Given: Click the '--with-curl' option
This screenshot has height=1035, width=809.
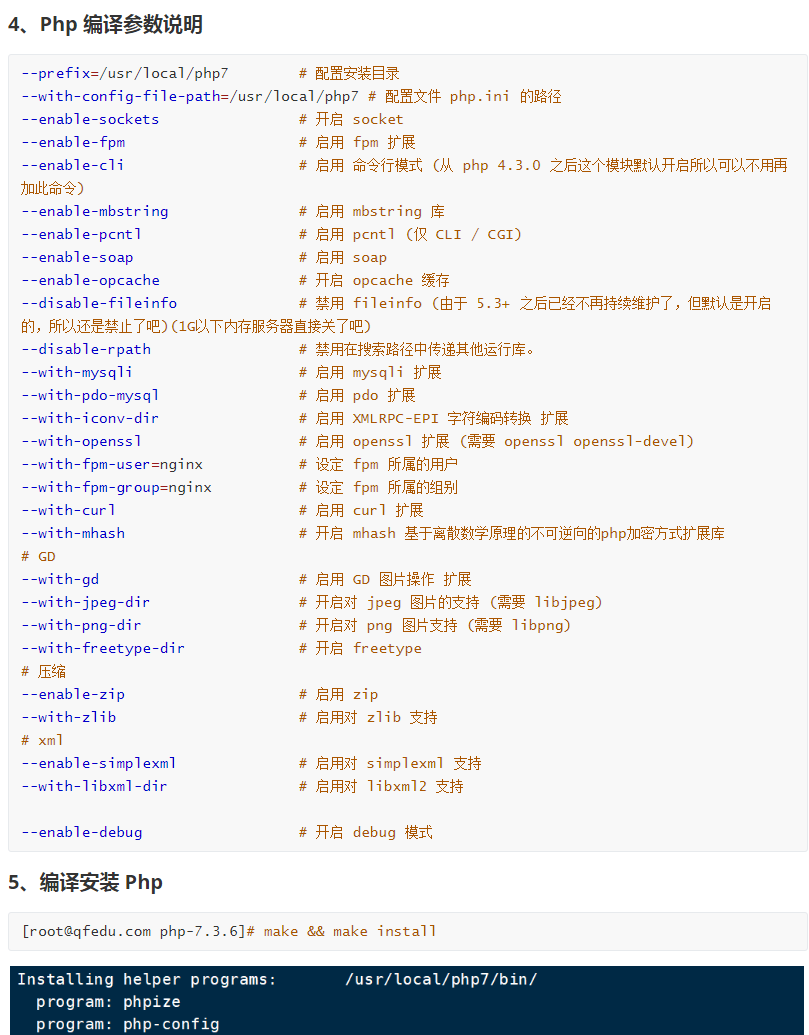Looking at the screenshot, I should pos(69,510).
